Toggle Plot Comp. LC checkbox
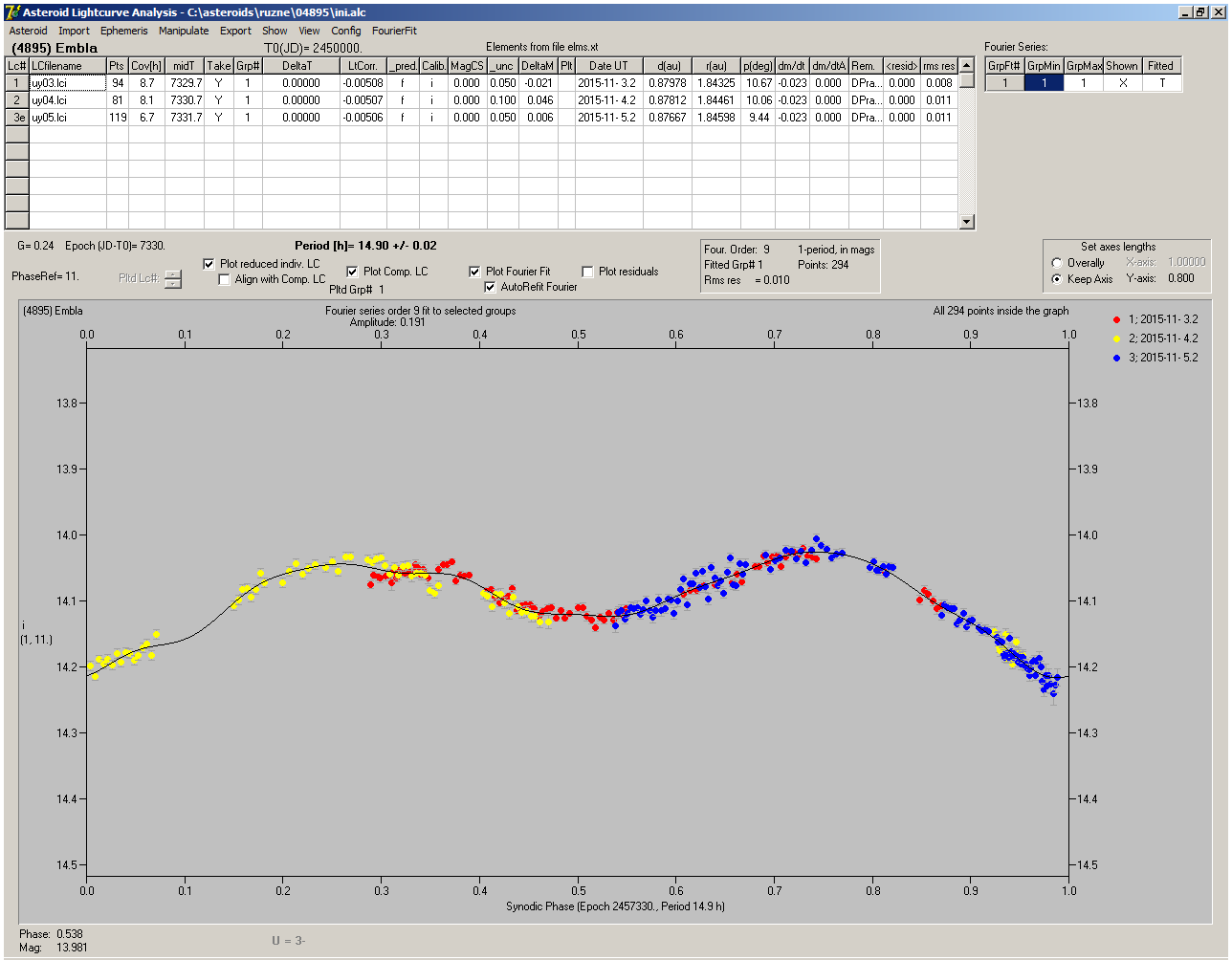This screenshot has height=960, width=1232. 352,272
